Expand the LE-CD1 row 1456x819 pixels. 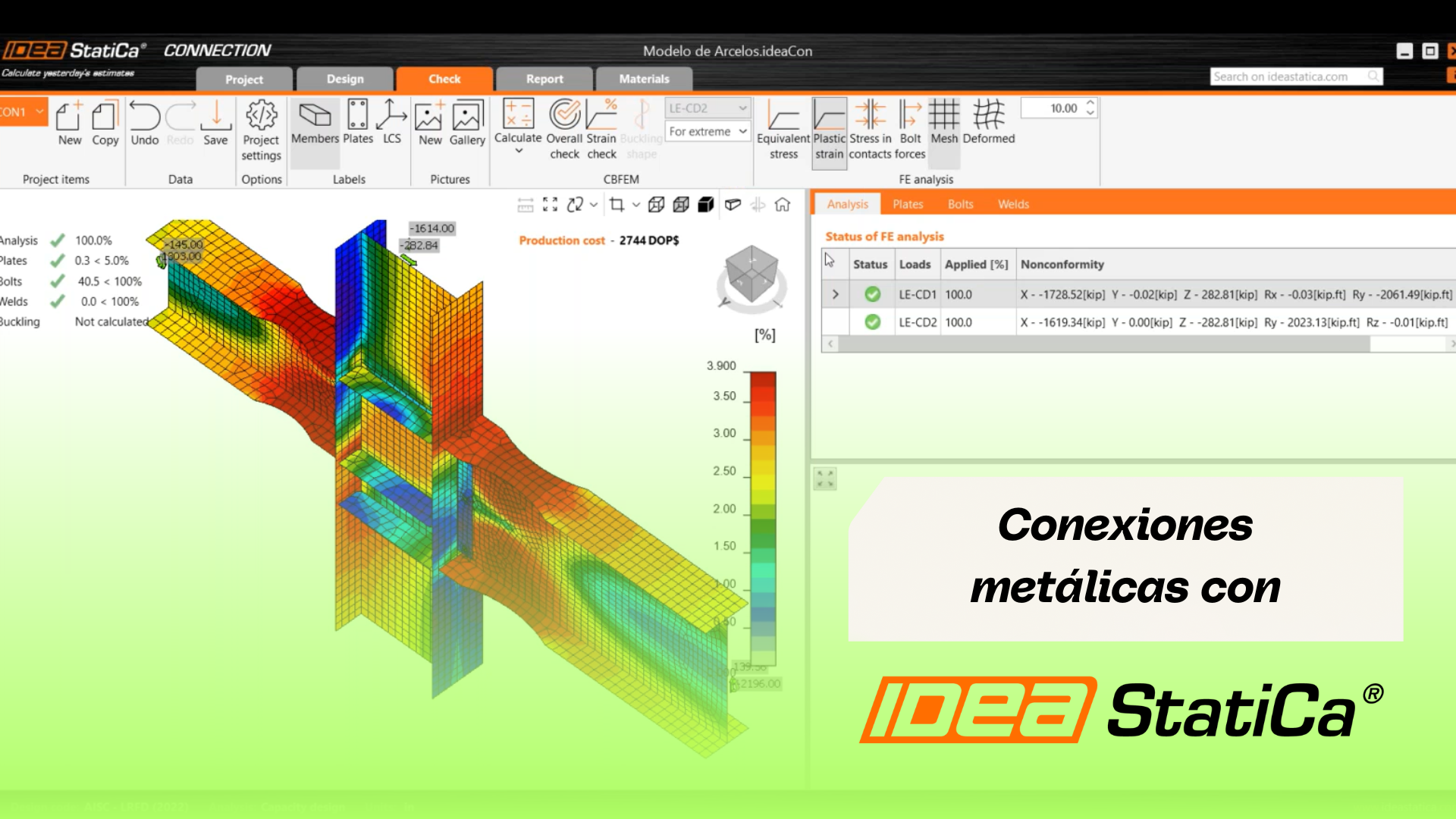836,294
